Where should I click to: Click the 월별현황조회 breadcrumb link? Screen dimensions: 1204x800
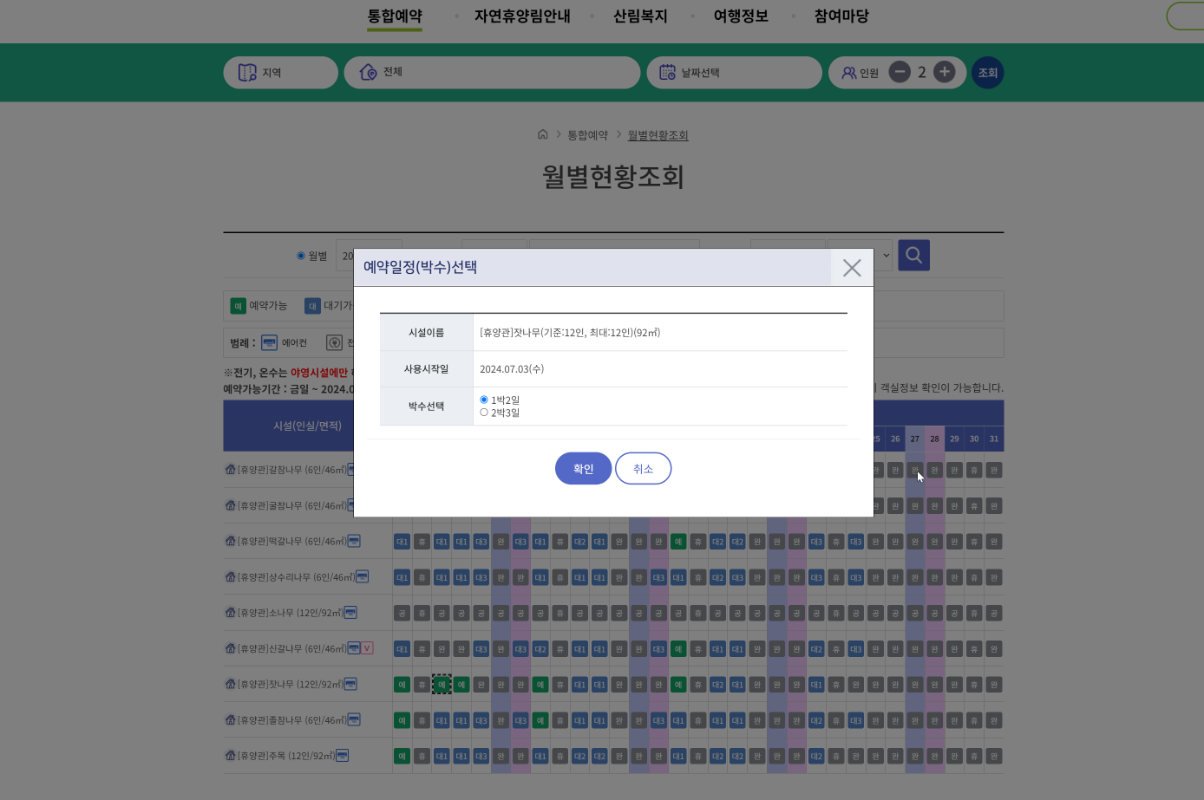[x=657, y=134]
